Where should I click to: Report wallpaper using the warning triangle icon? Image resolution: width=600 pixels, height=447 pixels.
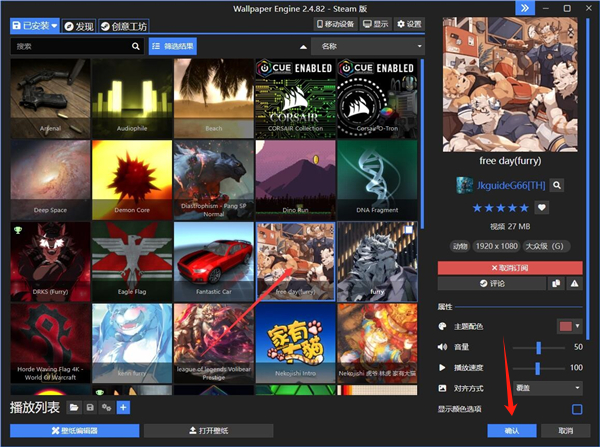pyautogui.click(x=574, y=284)
